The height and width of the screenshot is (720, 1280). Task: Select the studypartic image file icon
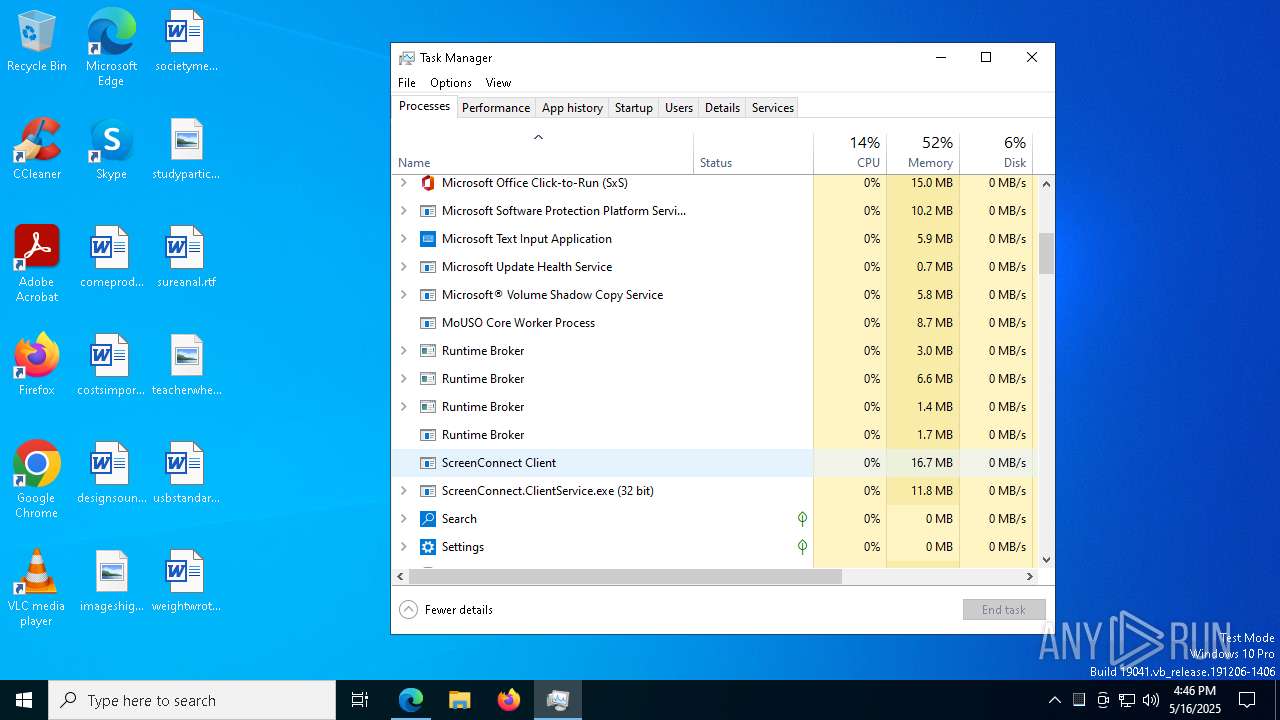coord(186,150)
